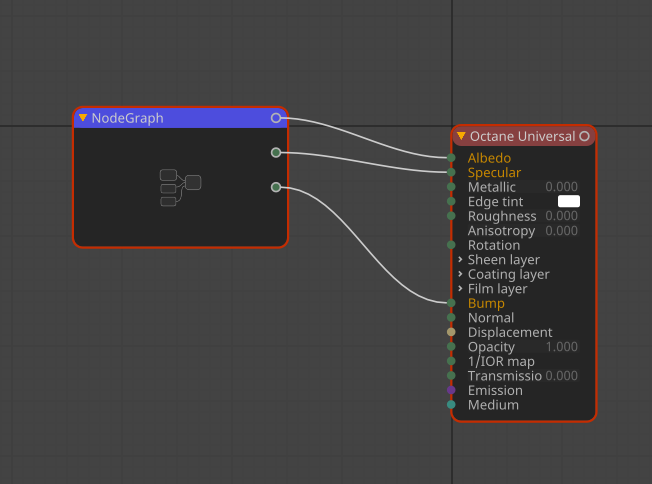Viewport: 652px width, 484px height.
Task: Collapse the NodeGraph node with its triangle
Action: pos(83,118)
